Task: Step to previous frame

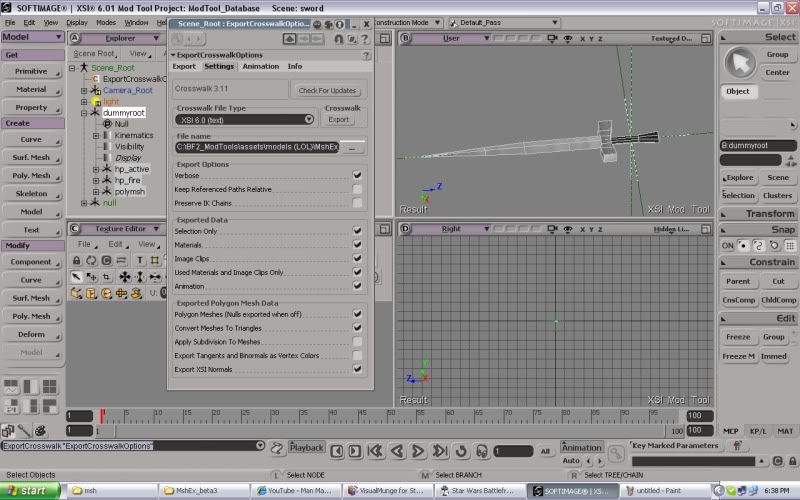Action: 337,451
